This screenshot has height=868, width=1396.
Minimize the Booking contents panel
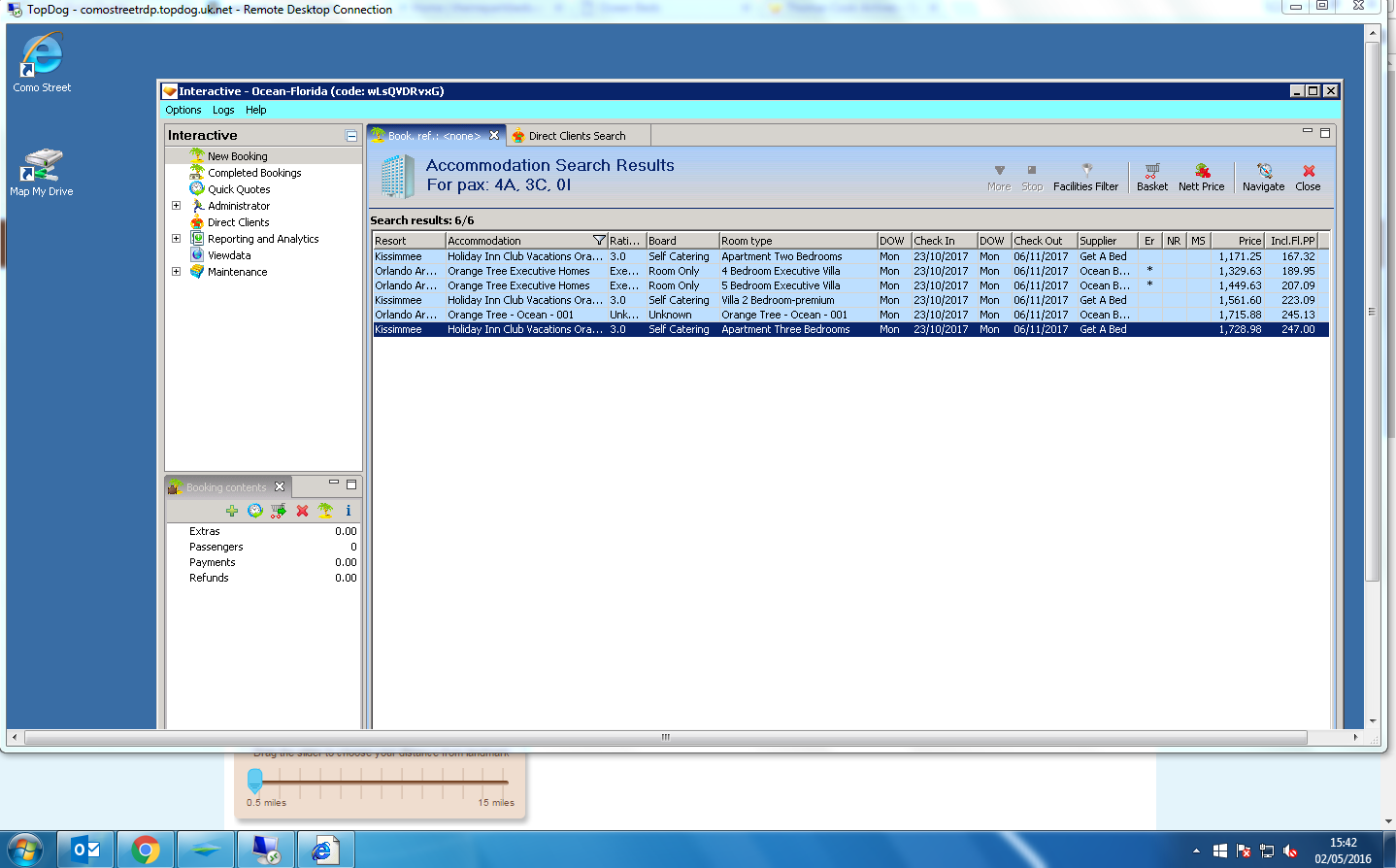(x=334, y=483)
